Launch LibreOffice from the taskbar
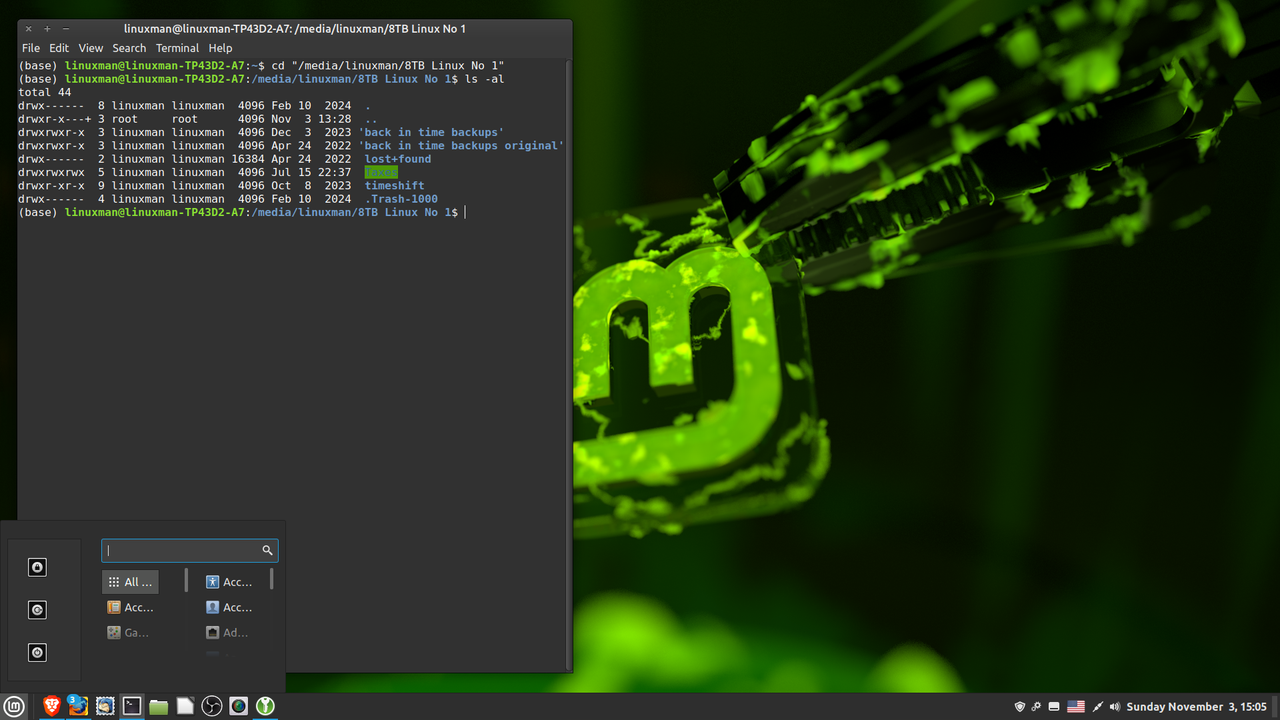 (x=185, y=706)
